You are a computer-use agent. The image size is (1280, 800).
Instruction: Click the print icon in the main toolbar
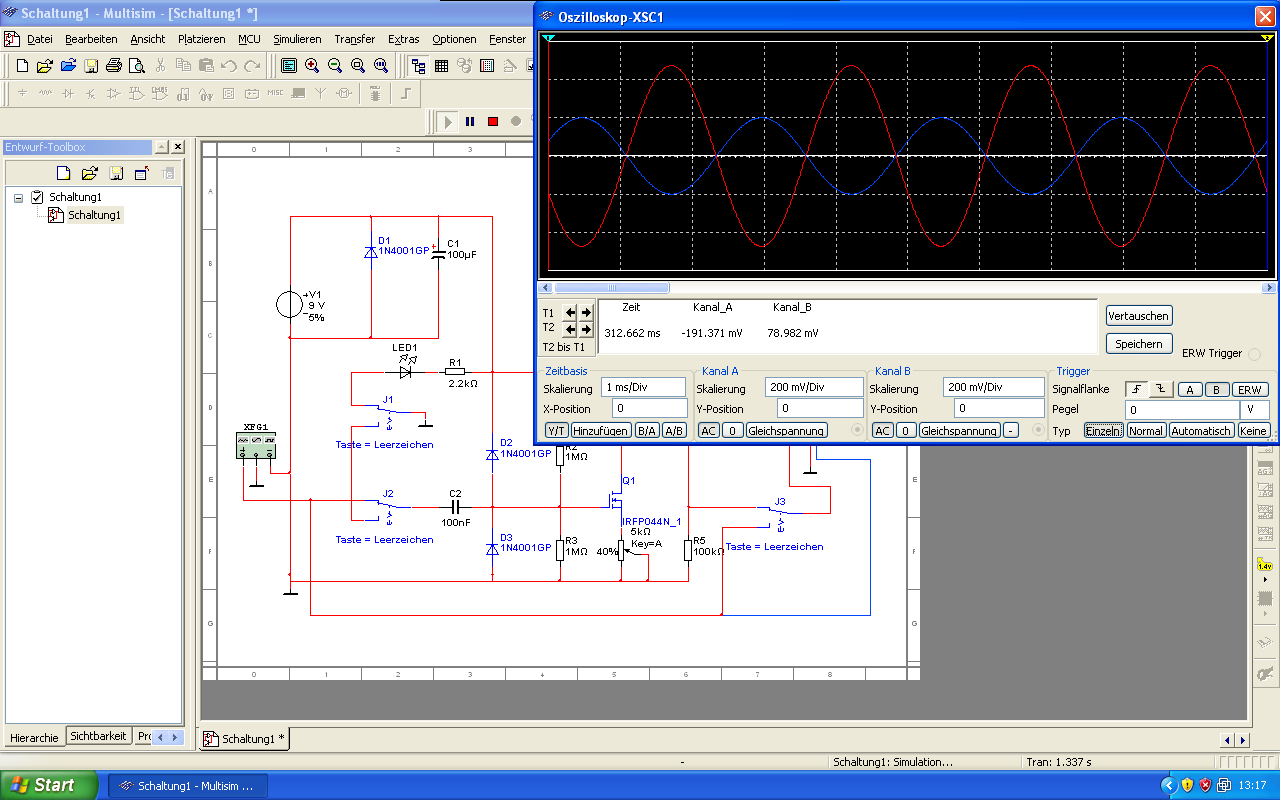click(114, 66)
